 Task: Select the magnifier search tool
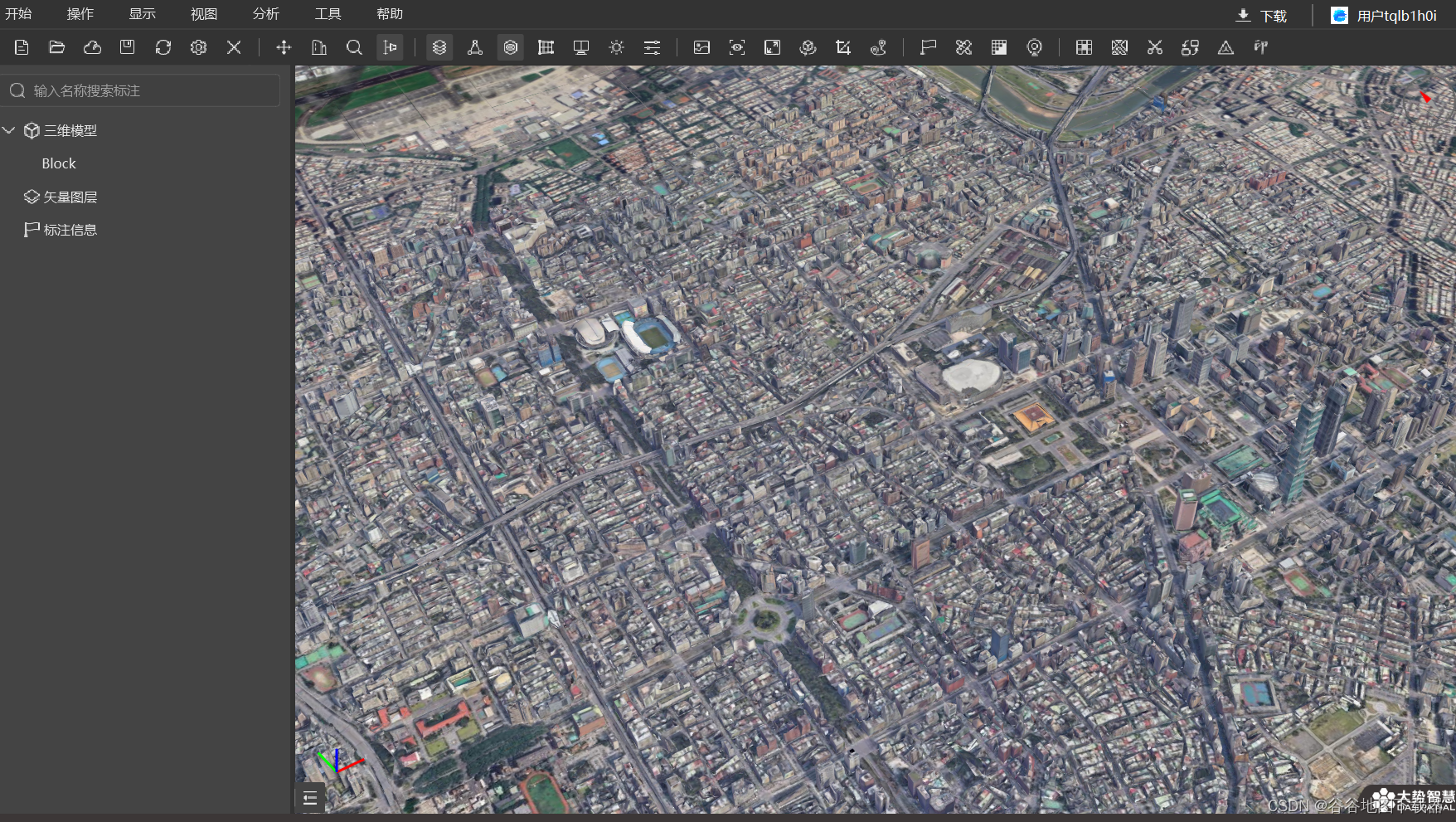tap(354, 47)
